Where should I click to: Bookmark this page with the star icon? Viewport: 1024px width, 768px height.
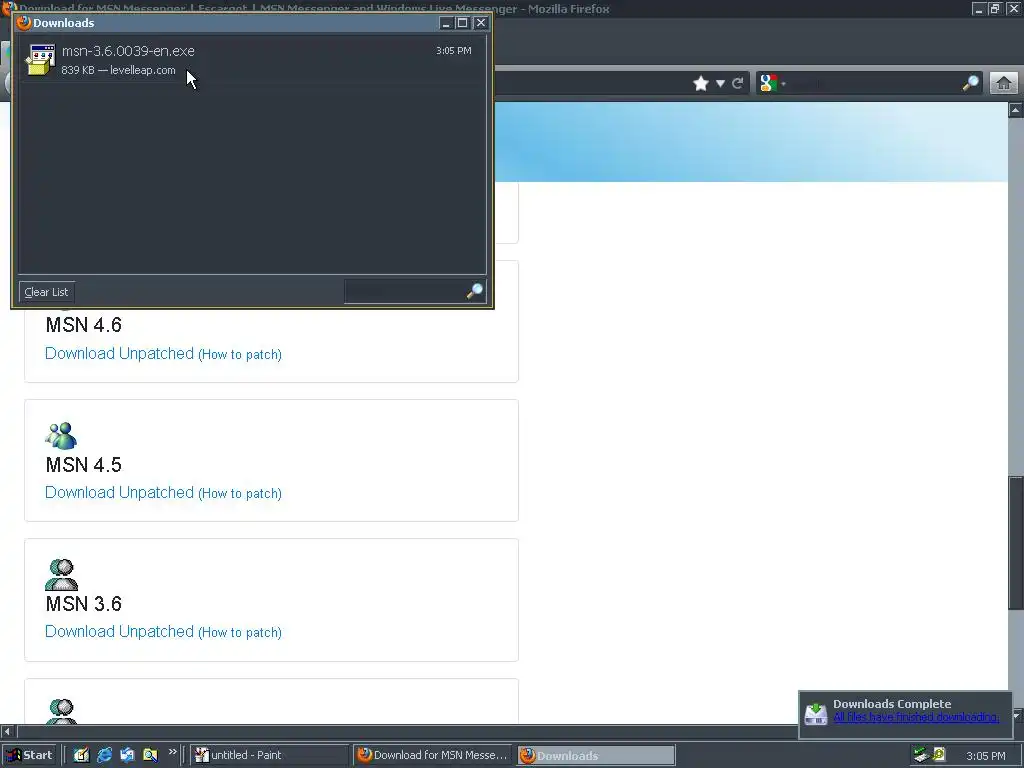click(701, 84)
